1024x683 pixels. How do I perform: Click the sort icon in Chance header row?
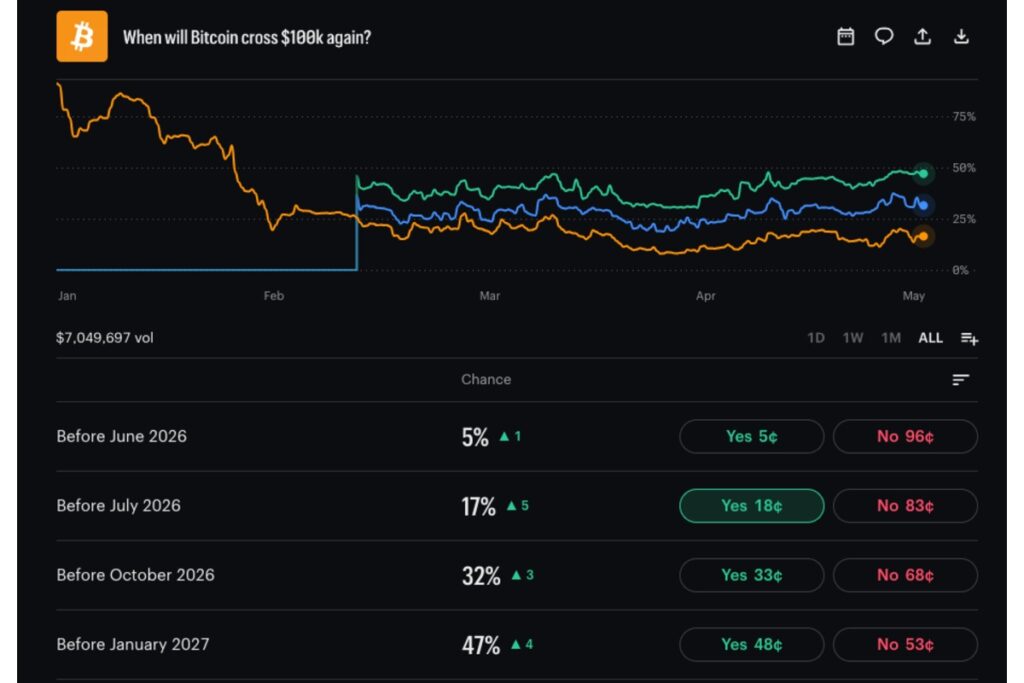pyautogui.click(x=960, y=380)
